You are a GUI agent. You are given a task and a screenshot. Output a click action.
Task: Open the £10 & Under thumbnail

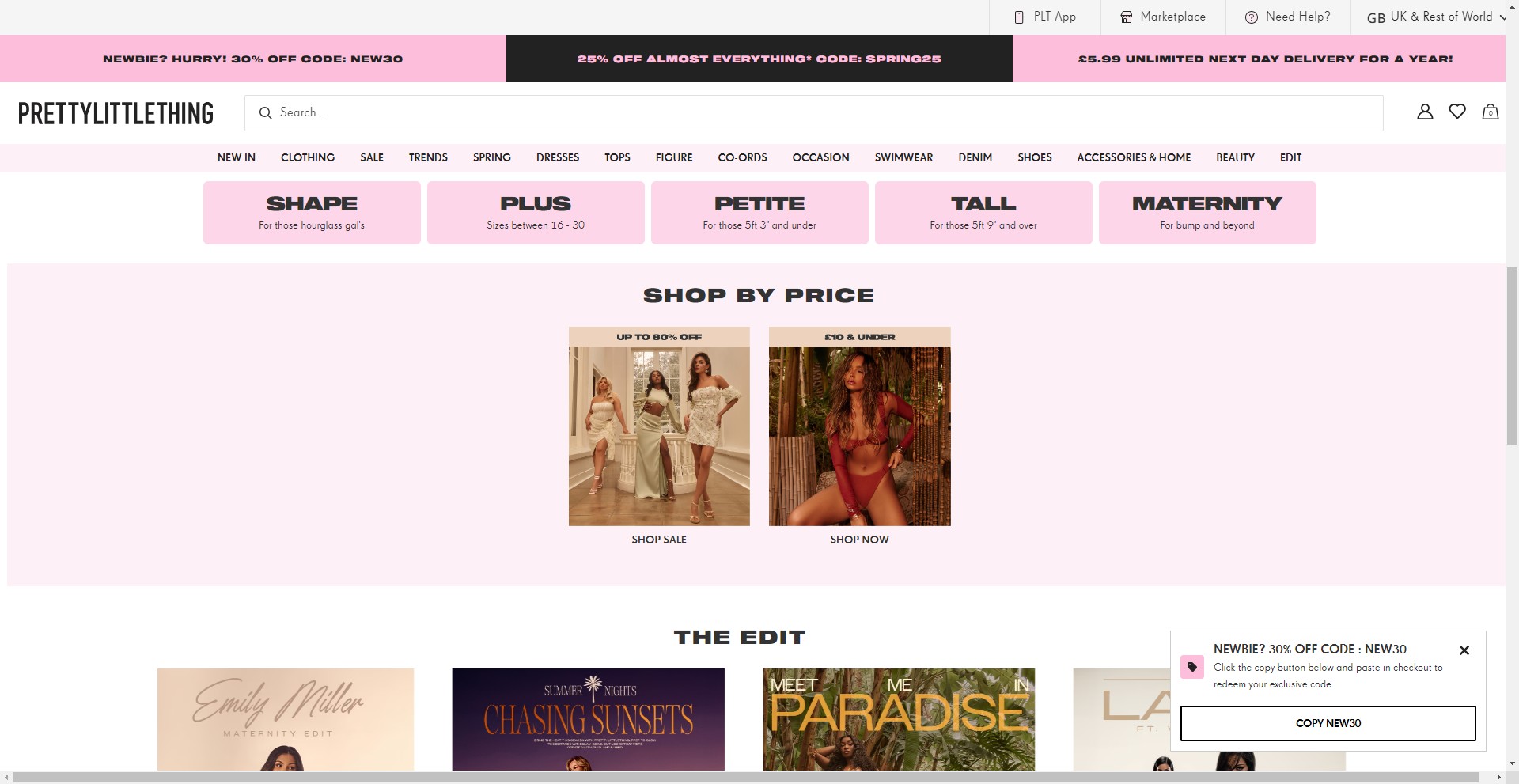click(x=859, y=427)
